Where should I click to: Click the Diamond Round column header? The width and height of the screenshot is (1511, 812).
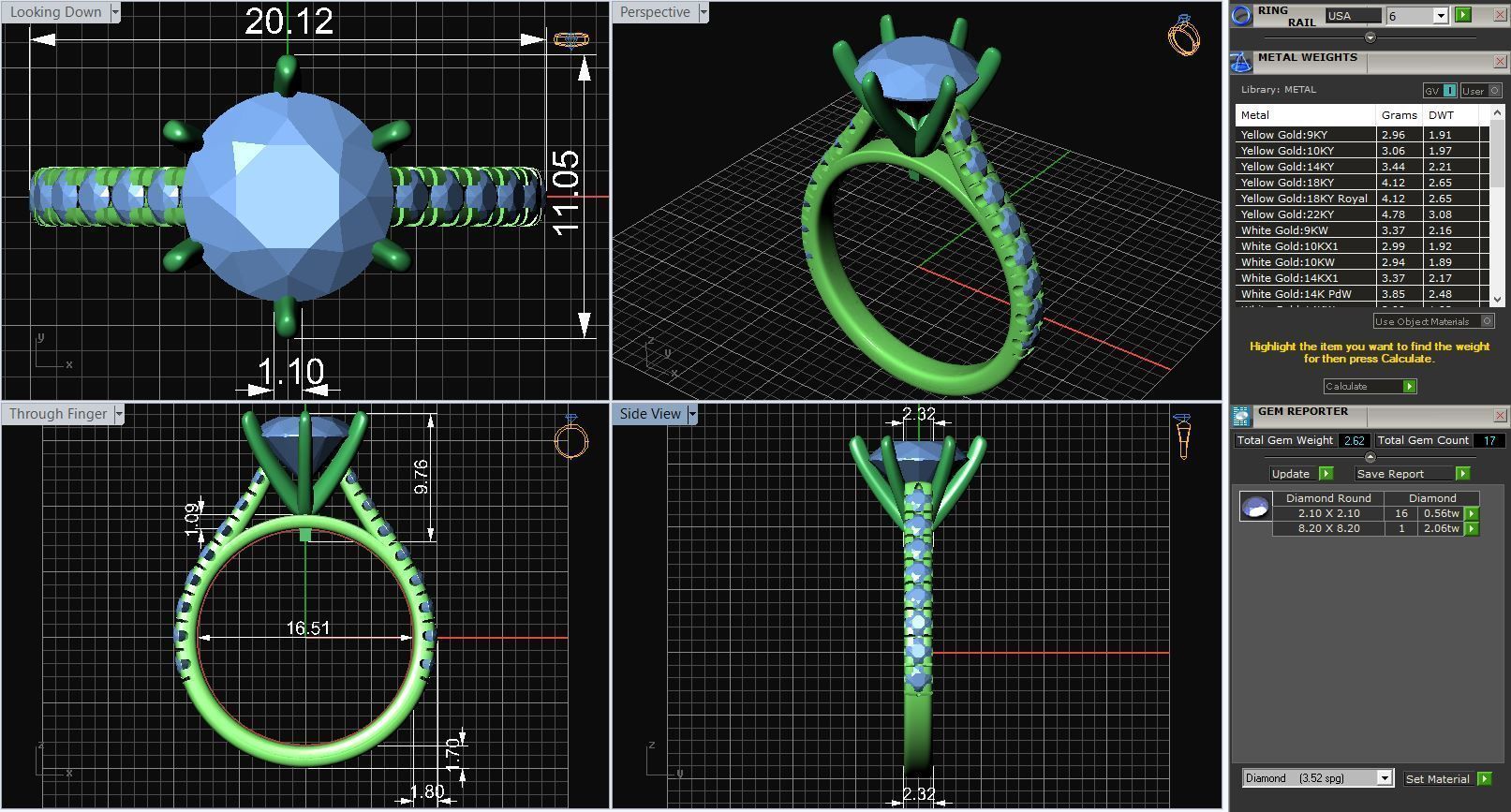click(1328, 498)
